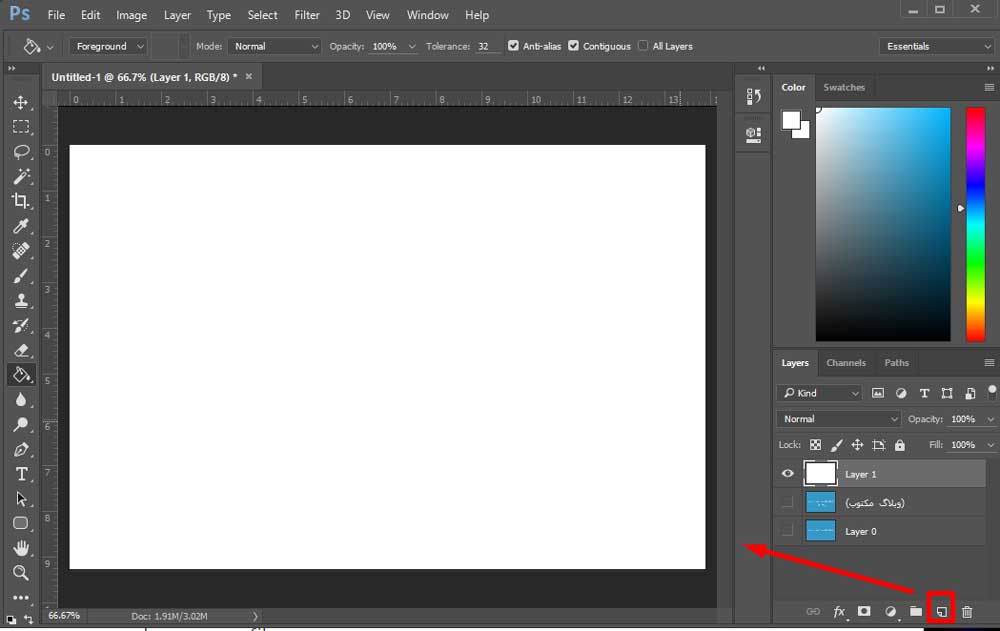Select the Magic Wand tool
The image size is (1000, 631).
[x=20, y=176]
